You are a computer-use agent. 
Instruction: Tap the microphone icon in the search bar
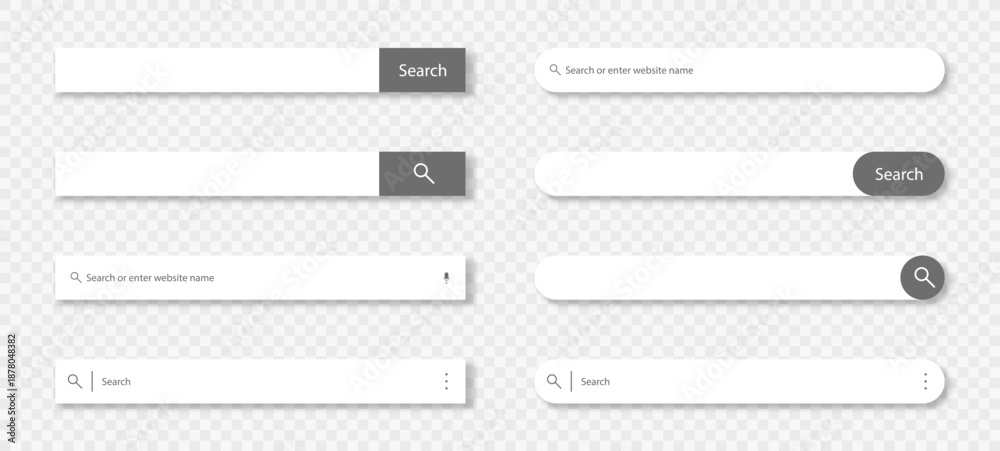[446, 277]
